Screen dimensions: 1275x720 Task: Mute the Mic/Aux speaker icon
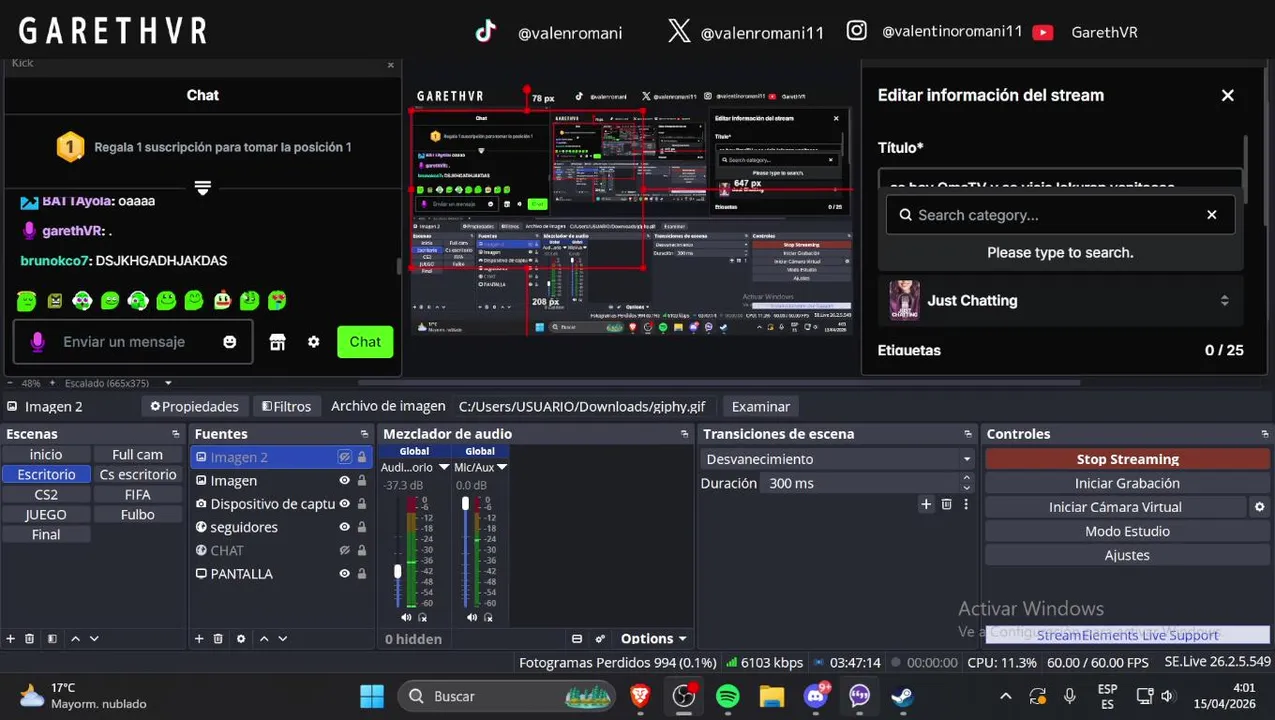(x=472, y=618)
